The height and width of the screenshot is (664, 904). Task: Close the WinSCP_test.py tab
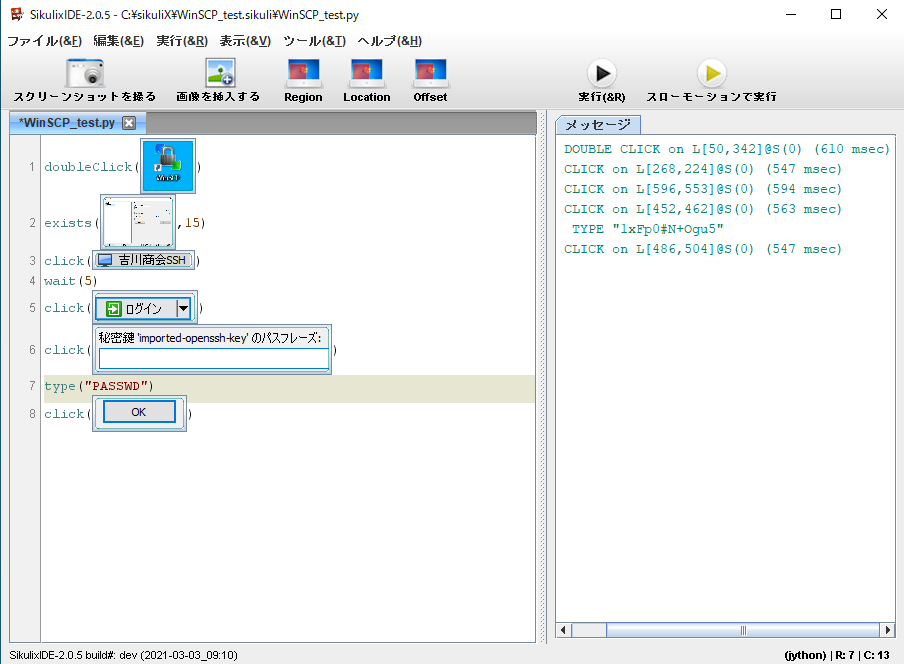click(129, 123)
